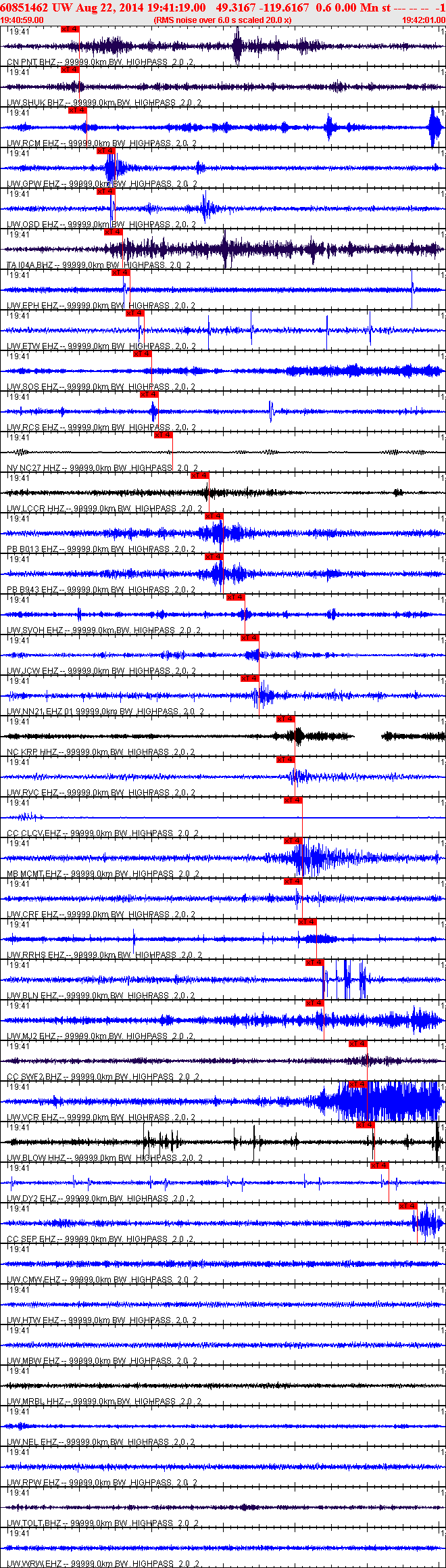Click the end time '19:42:01.00'

pos(424,20)
